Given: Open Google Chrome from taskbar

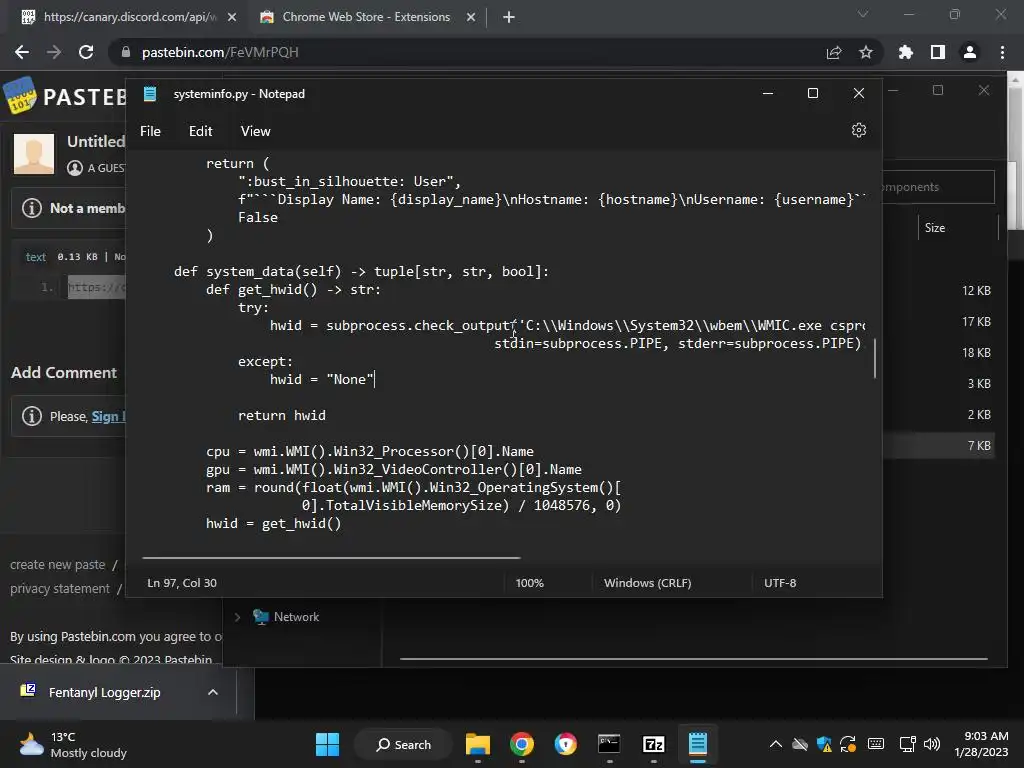Looking at the screenshot, I should coord(521,744).
